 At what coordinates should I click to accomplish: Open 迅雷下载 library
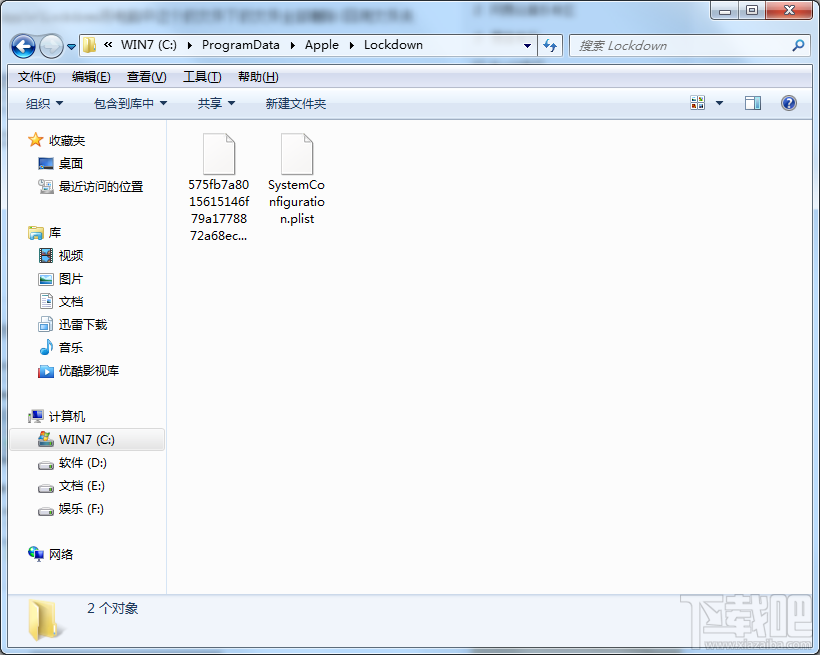click(73, 324)
